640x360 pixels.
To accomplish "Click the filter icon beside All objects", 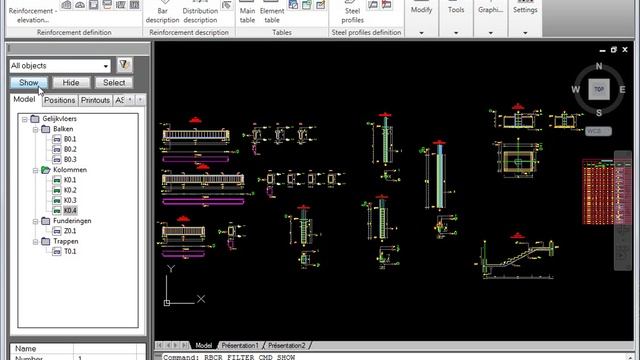I will coord(124,65).
